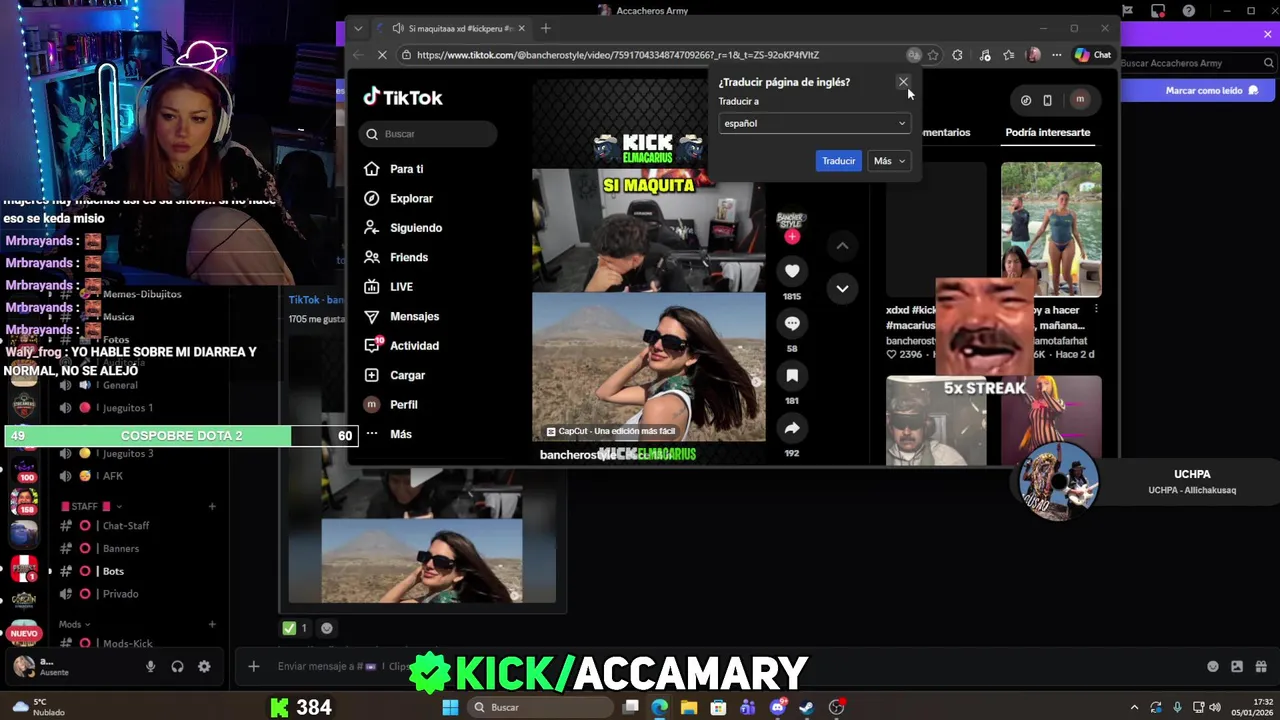Toggle Discord headphones deafen
Screen dimensions: 1280x720
pyautogui.click(x=177, y=667)
